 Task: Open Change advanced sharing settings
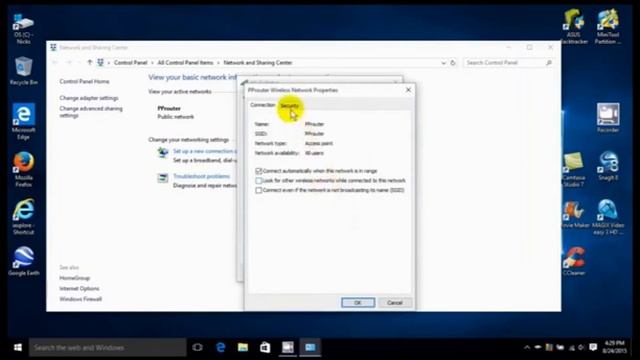91,112
